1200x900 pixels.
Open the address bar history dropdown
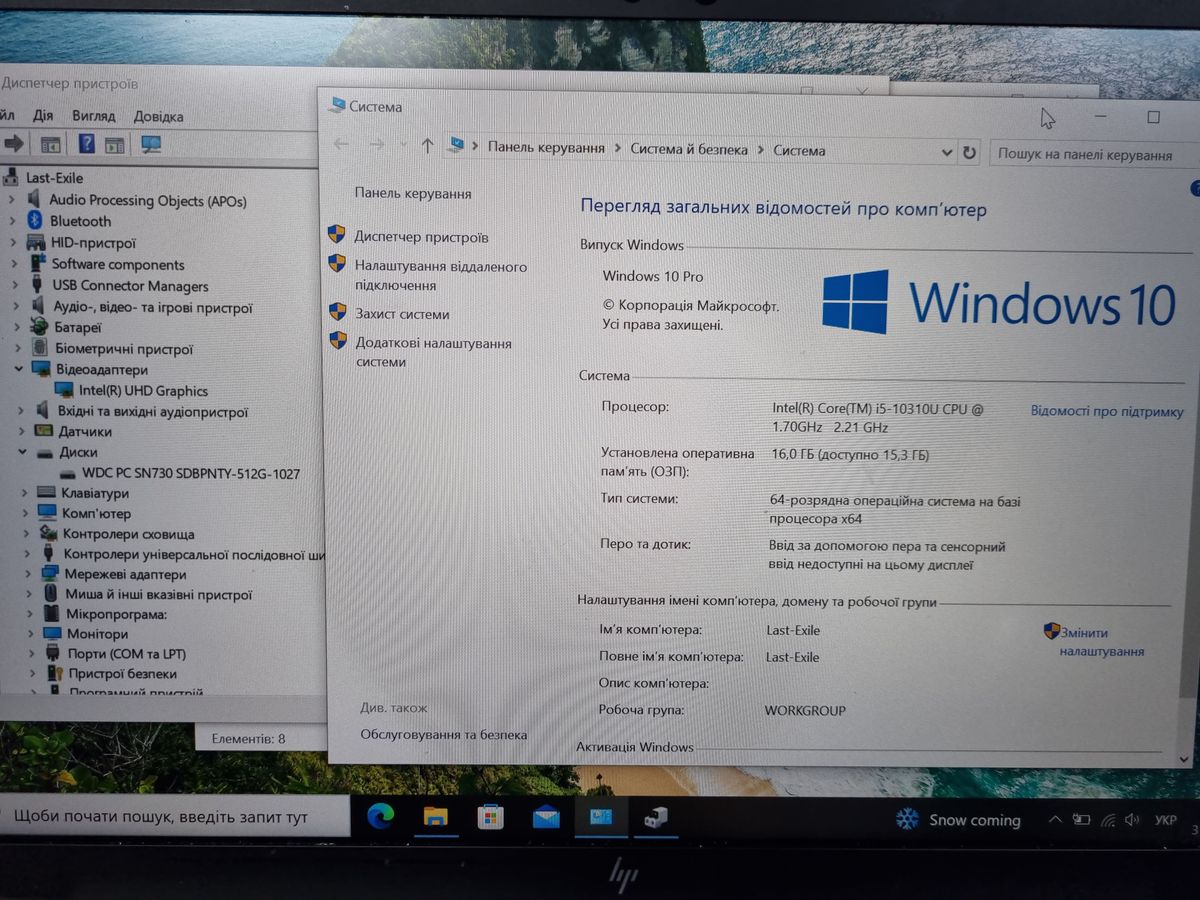pyautogui.click(x=947, y=152)
